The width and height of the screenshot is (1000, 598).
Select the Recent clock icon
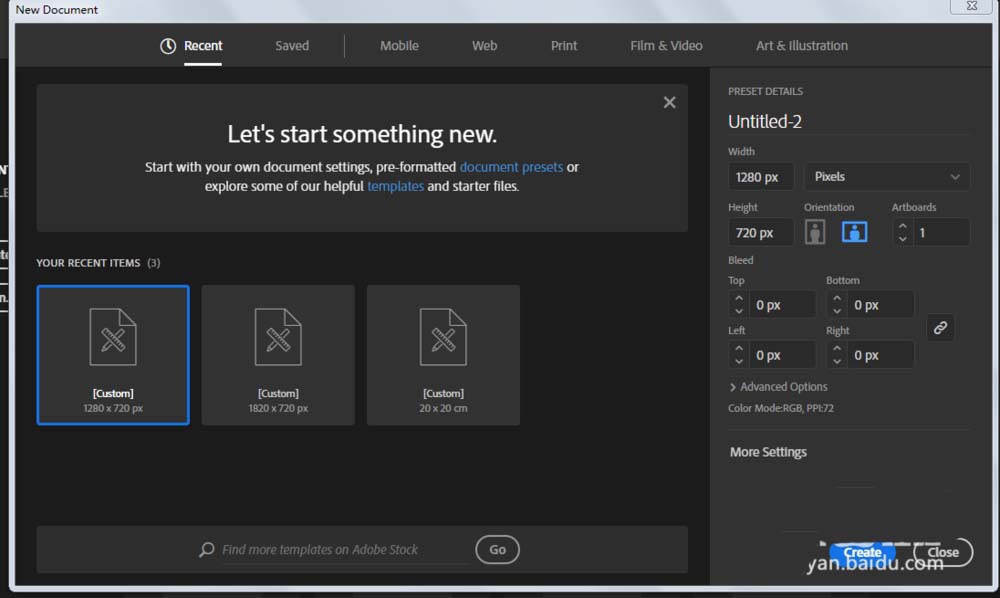tap(168, 46)
